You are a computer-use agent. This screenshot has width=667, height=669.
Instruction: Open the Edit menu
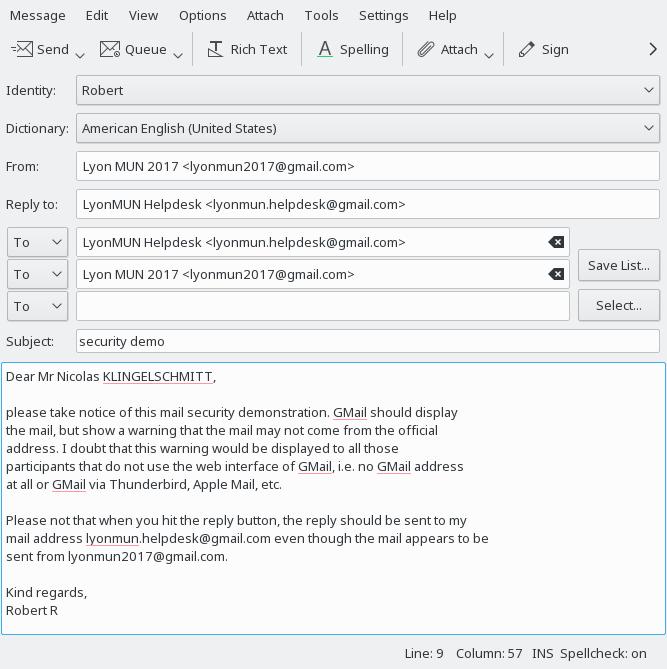(97, 15)
